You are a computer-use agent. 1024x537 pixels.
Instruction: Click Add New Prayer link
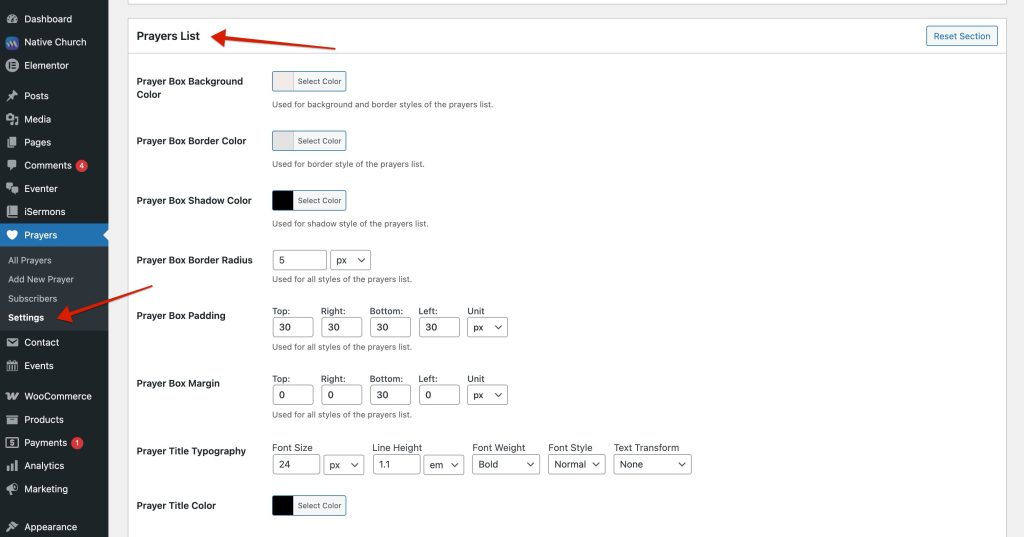pyautogui.click(x=40, y=279)
